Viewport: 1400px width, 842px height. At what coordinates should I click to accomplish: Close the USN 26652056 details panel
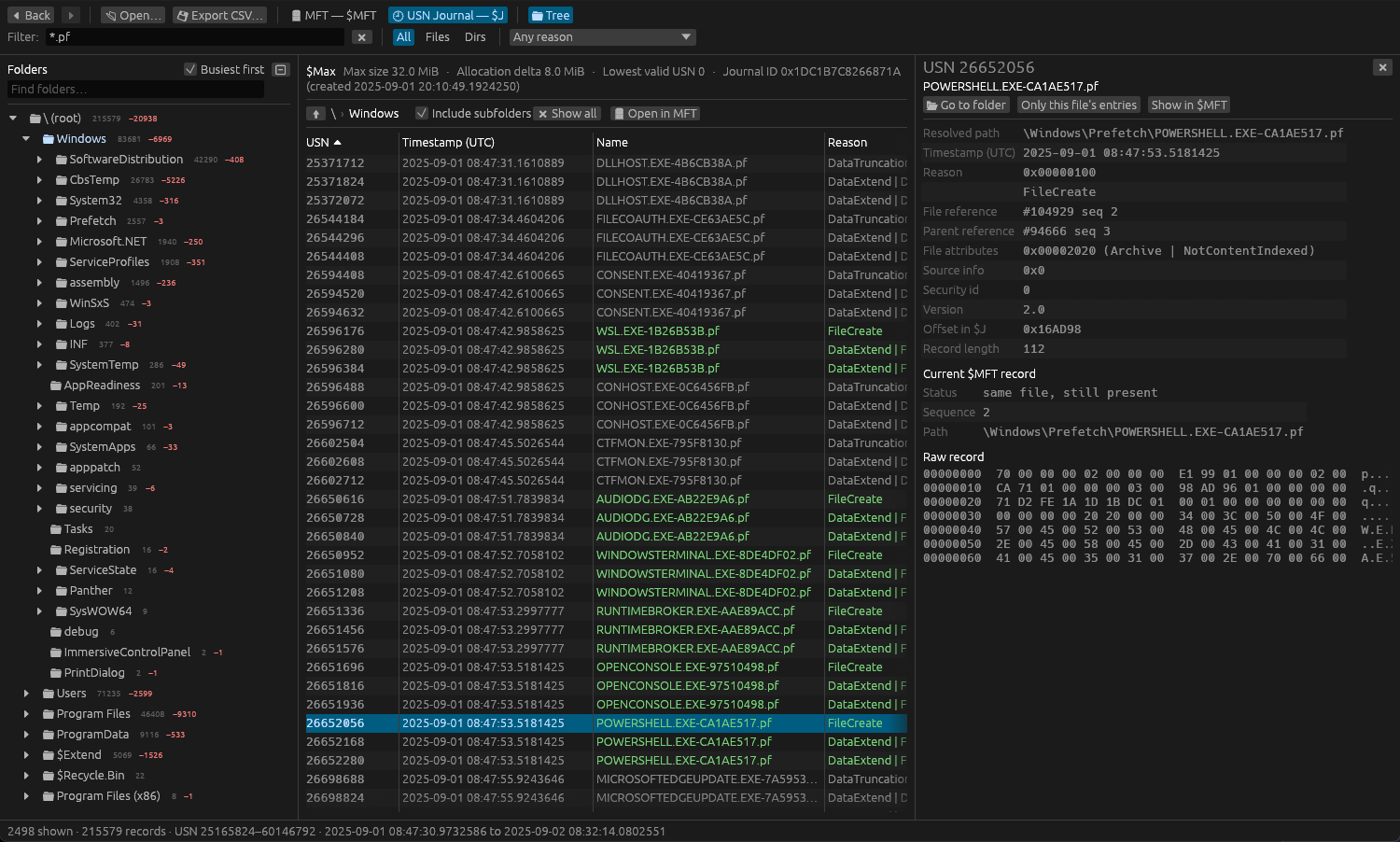1382,67
